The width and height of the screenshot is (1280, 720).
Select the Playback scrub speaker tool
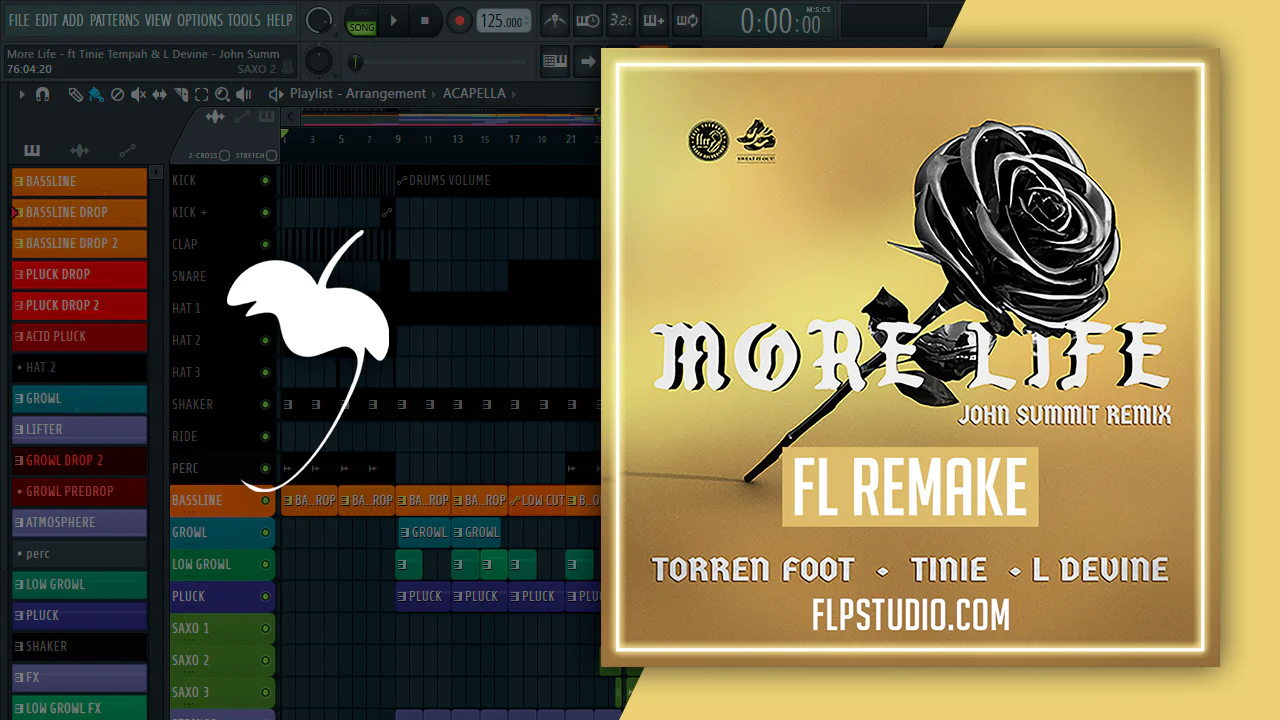(x=243, y=94)
